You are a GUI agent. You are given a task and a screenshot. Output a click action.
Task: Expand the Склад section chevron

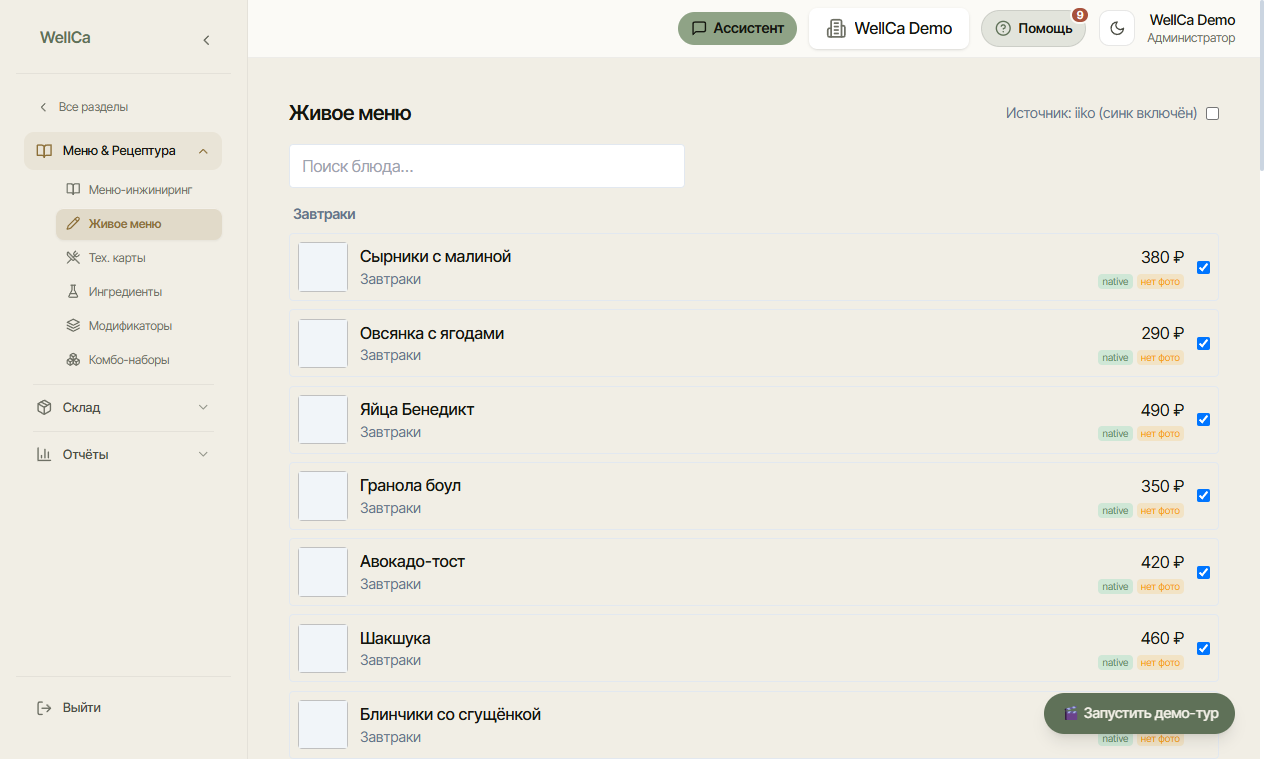pos(203,408)
